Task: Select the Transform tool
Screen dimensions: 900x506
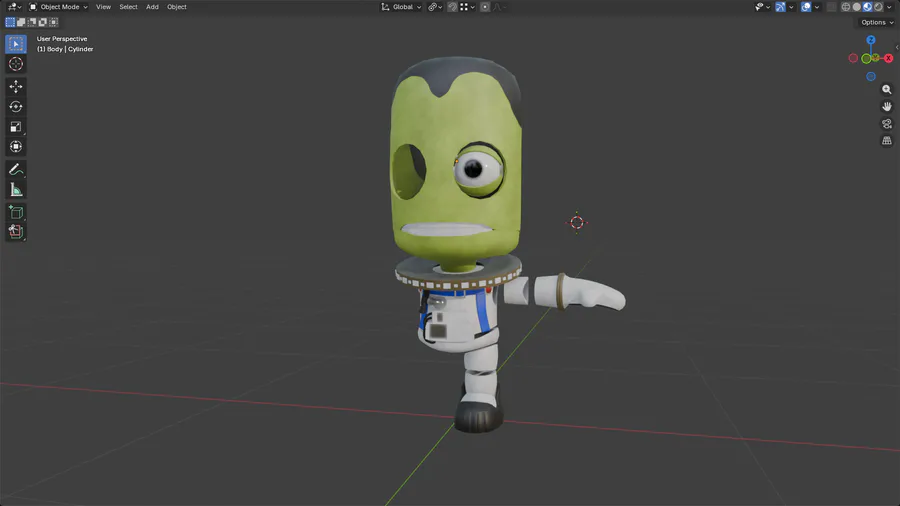Action: tap(15, 147)
